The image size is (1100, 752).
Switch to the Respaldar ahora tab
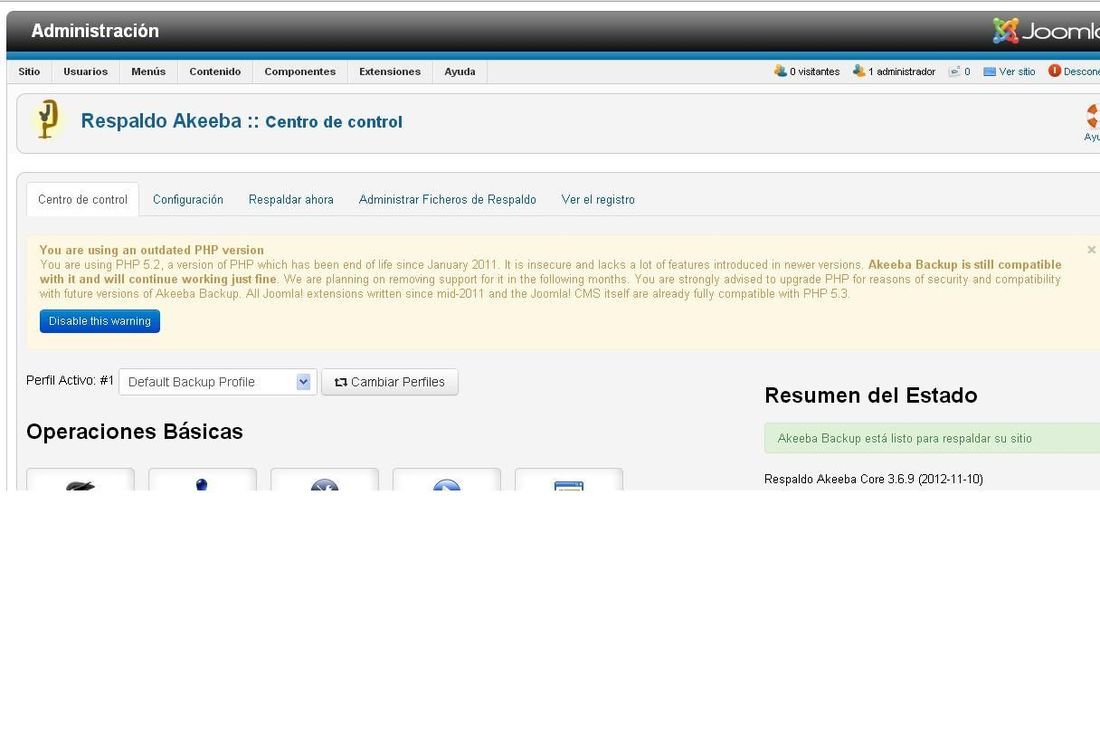[x=291, y=199]
